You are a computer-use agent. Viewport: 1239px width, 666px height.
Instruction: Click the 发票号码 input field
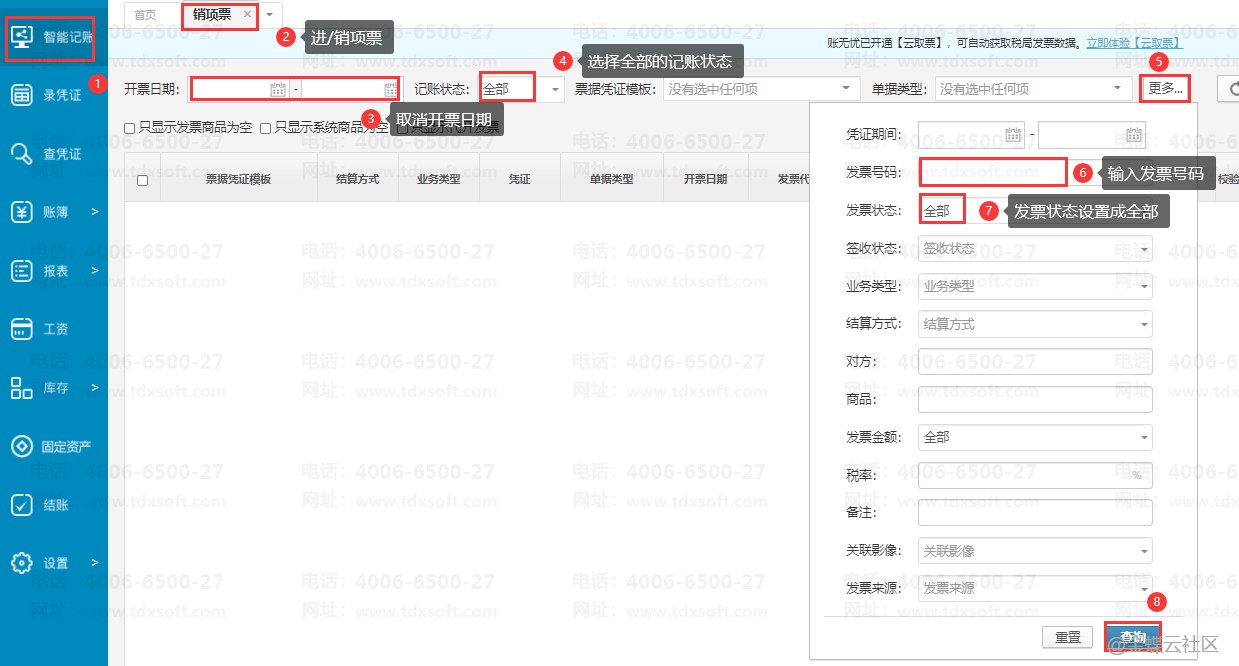click(x=993, y=172)
